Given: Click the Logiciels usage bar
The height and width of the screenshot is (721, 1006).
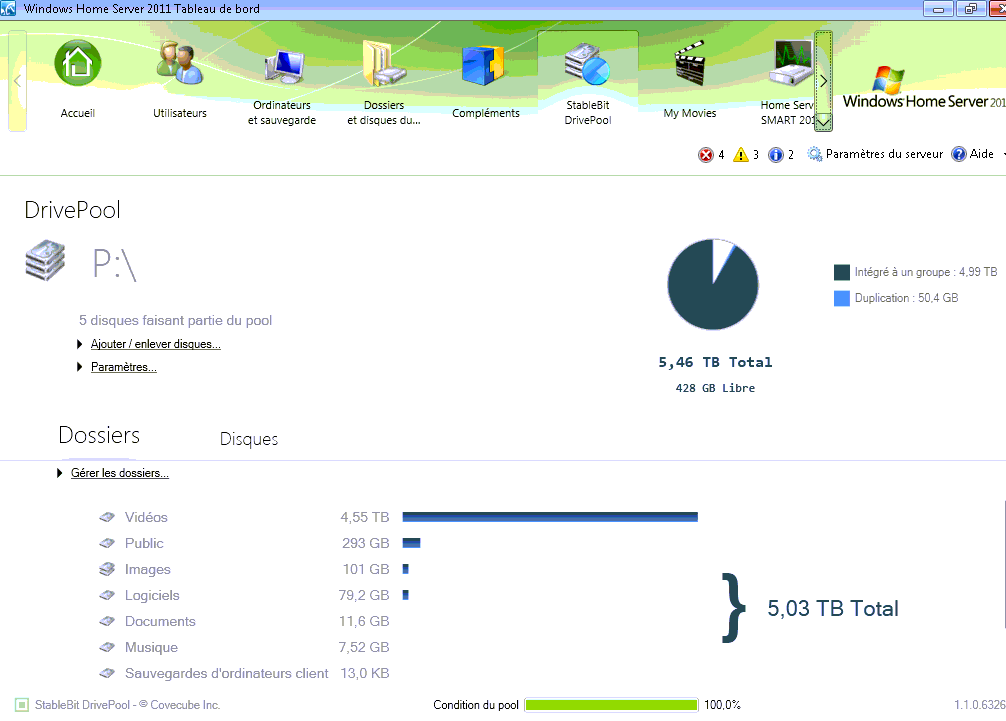Looking at the screenshot, I should pos(405,595).
